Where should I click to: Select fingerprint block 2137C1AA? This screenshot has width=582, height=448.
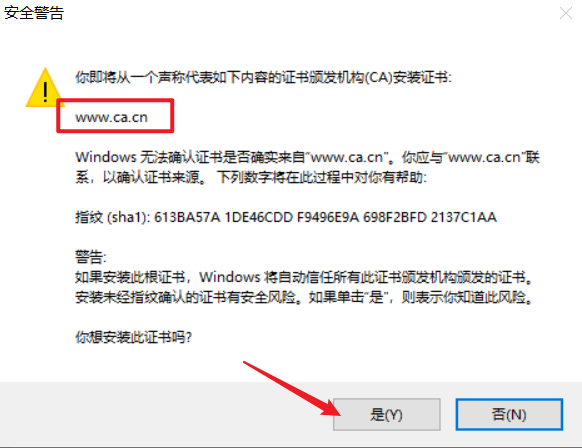464,217
